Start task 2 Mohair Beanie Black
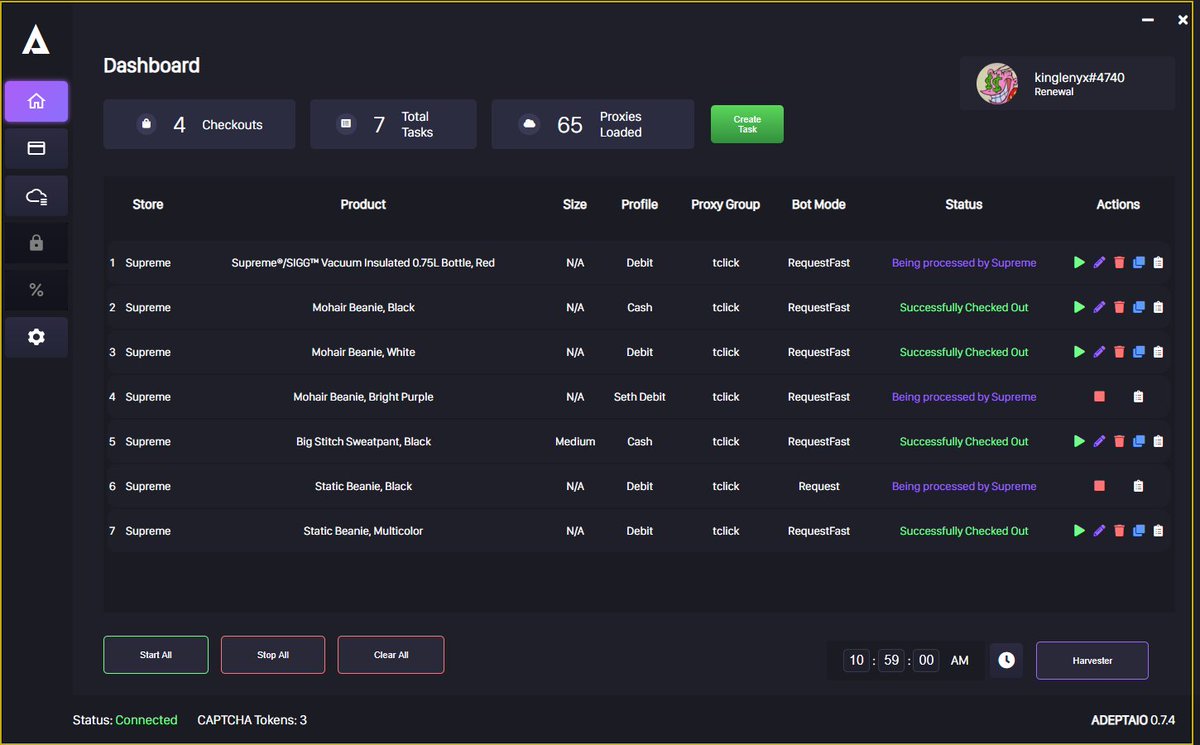The width and height of the screenshot is (1200, 745). (x=1079, y=307)
